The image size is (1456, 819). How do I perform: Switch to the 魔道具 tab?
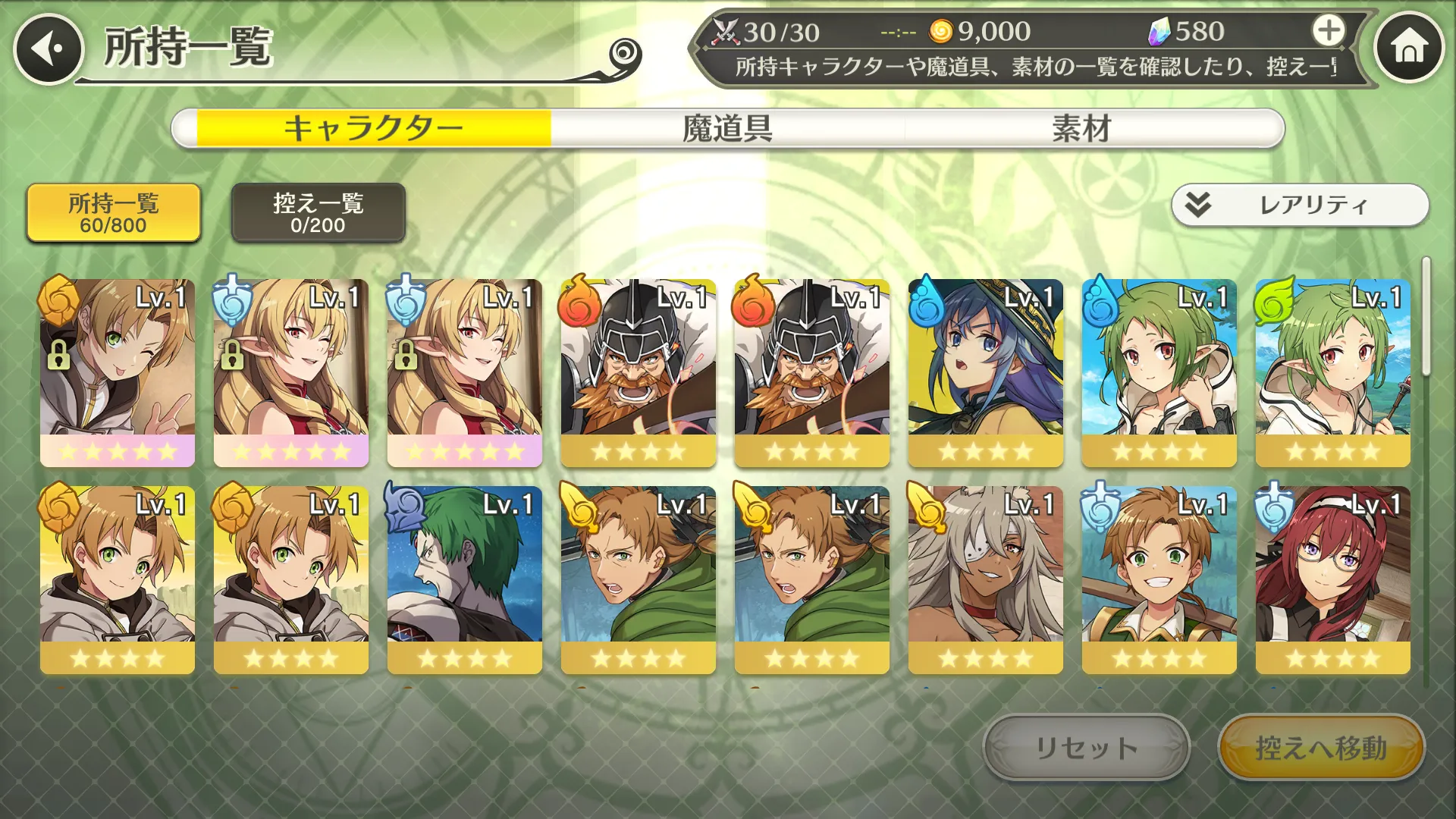click(x=727, y=128)
